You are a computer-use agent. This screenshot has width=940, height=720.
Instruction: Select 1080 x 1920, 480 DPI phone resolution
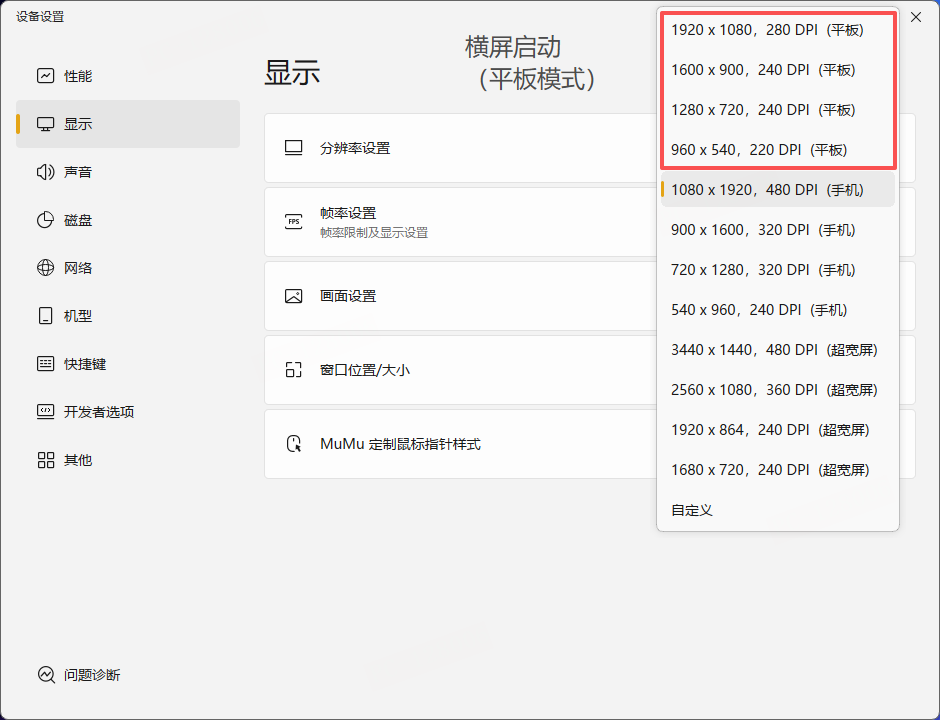pos(778,190)
